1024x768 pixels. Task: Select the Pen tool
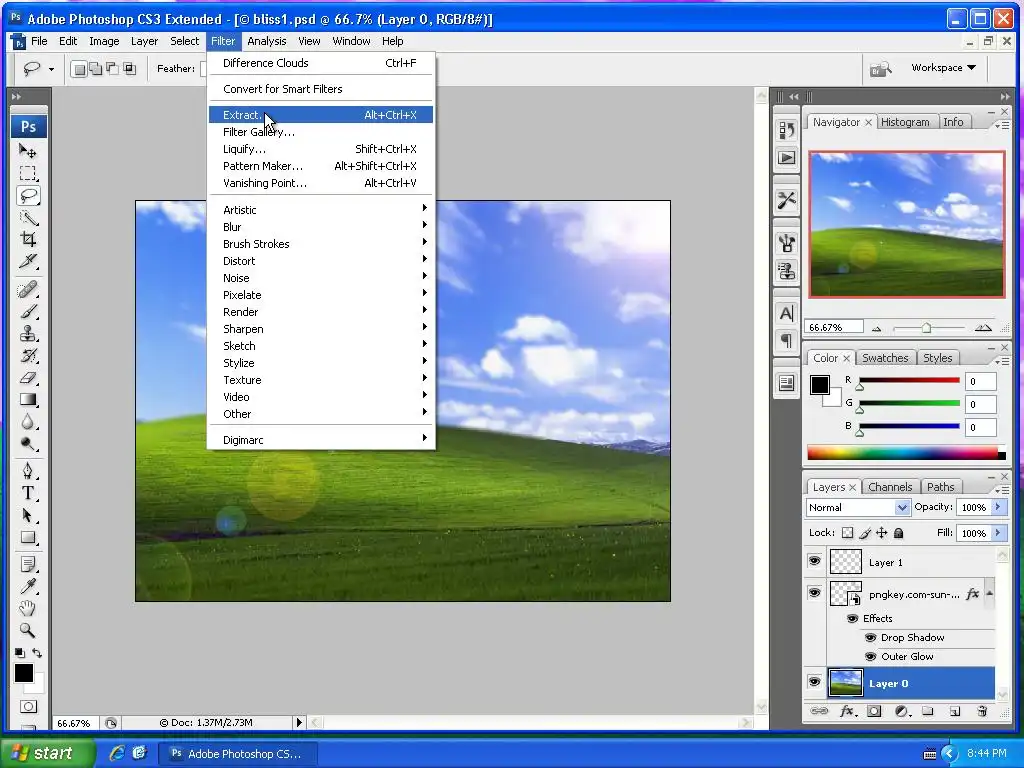pos(27,471)
